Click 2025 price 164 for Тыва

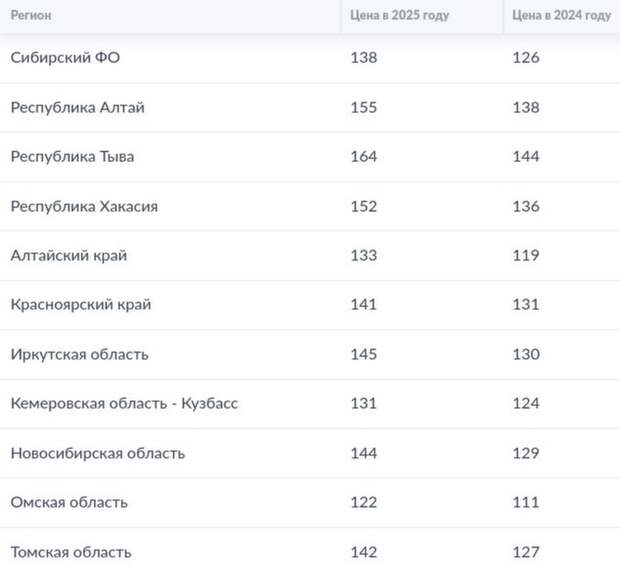(364, 157)
